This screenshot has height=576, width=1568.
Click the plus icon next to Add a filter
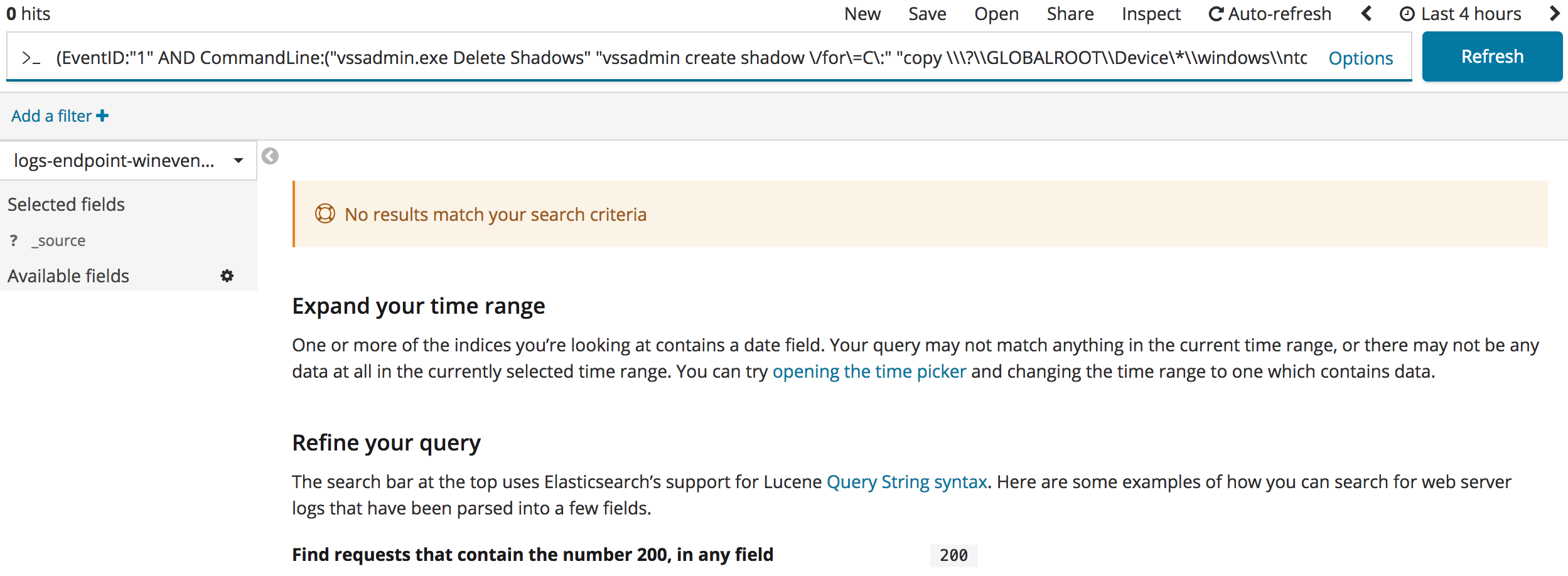click(x=102, y=115)
